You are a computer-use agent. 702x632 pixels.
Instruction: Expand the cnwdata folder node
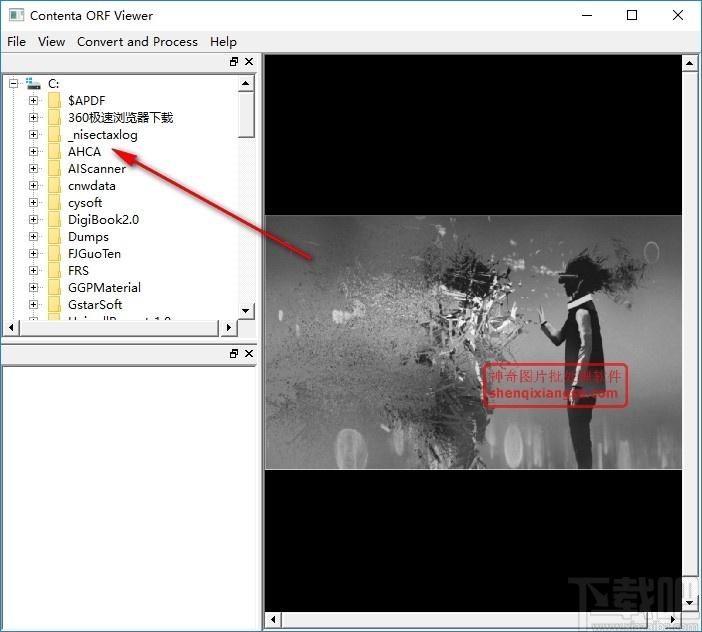click(33, 185)
